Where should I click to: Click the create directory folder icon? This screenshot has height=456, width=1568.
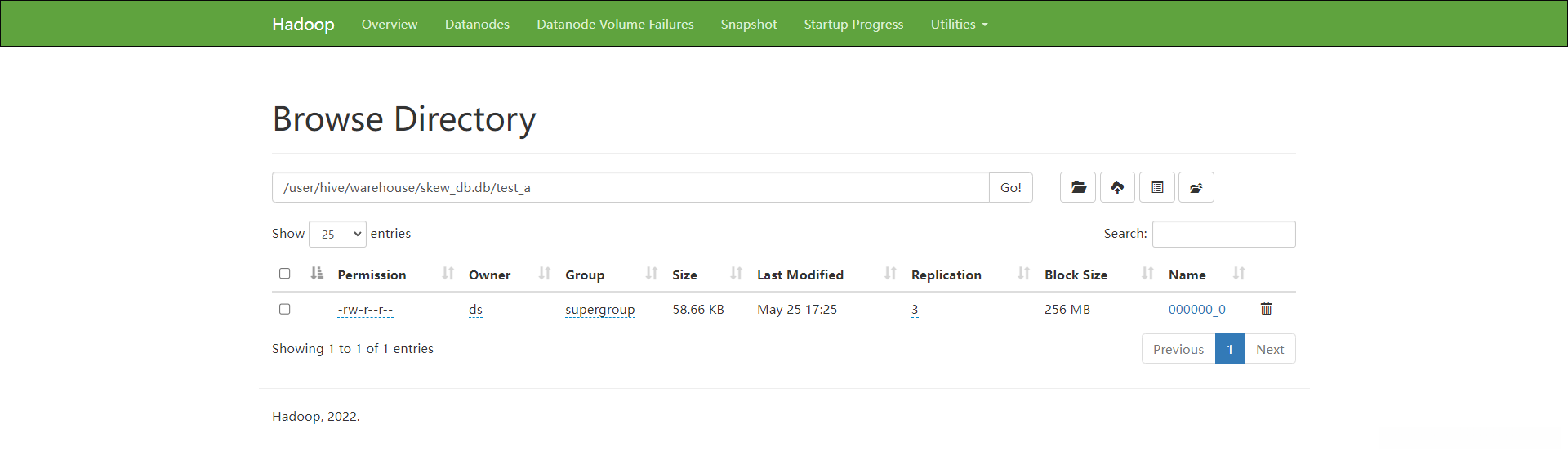tap(1078, 188)
